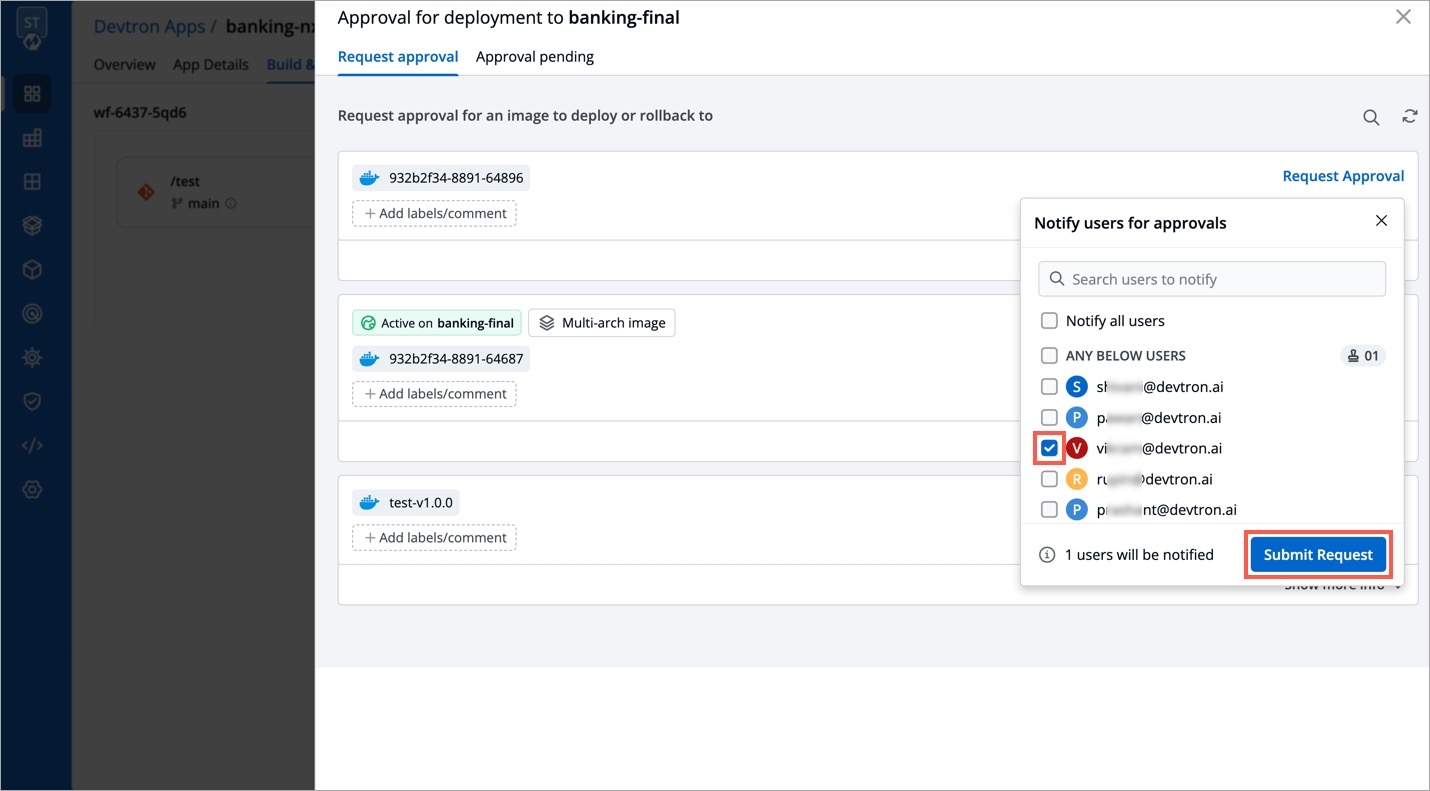Add labels/comment to the test-v1.0.0 image
The width and height of the screenshot is (1430, 791).
tap(434, 538)
